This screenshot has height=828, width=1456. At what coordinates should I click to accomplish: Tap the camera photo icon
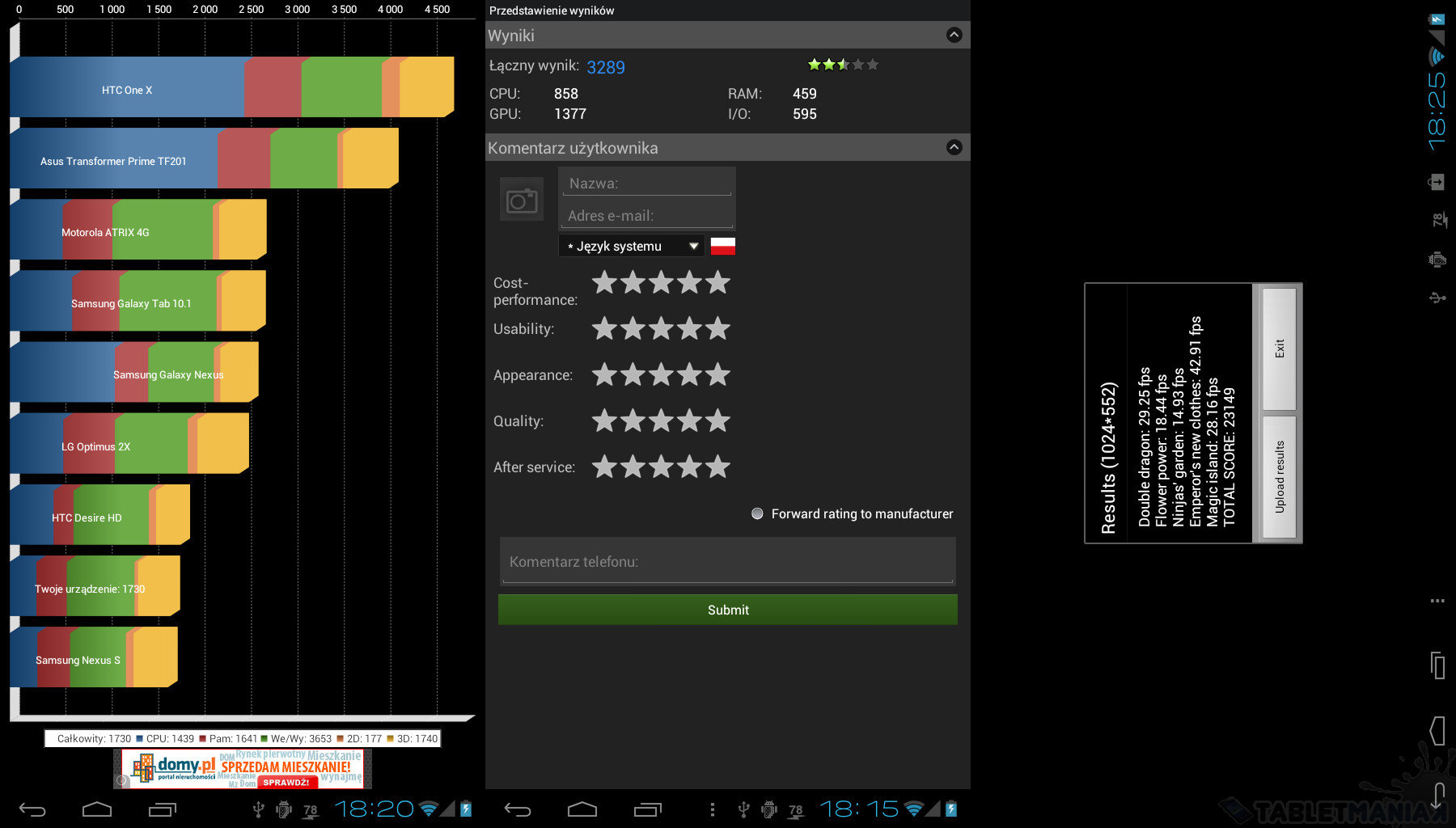(x=522, y=200)
